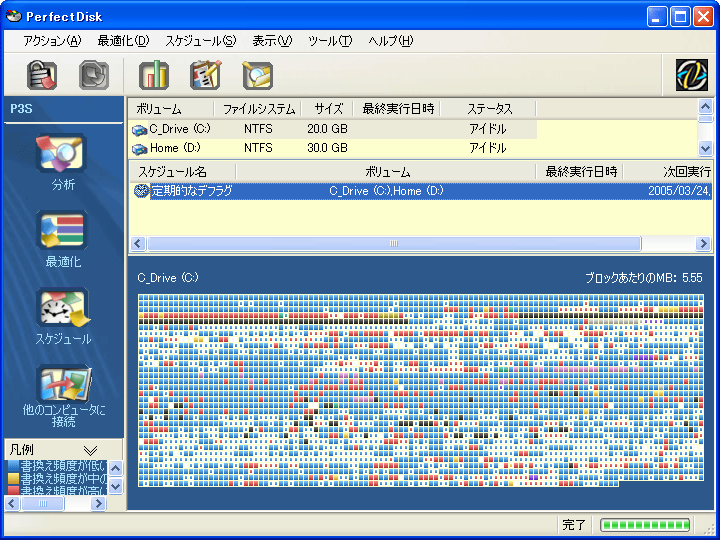
Task: Click the NTFS cell of Home (D:)
Action: pos(258,148)
